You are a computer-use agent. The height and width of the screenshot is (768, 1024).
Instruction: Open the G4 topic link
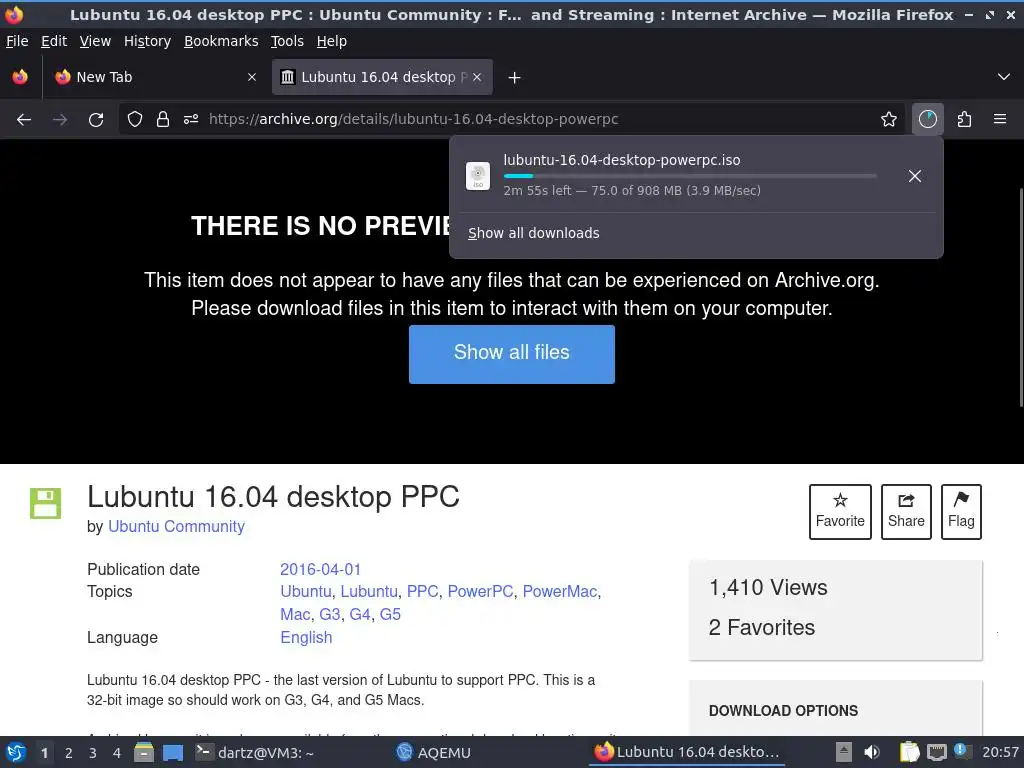[x=360, y=614]
